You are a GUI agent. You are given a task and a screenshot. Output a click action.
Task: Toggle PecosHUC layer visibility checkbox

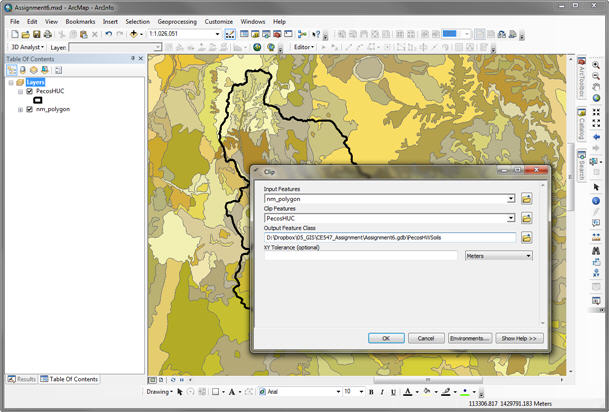coord(30,91)
